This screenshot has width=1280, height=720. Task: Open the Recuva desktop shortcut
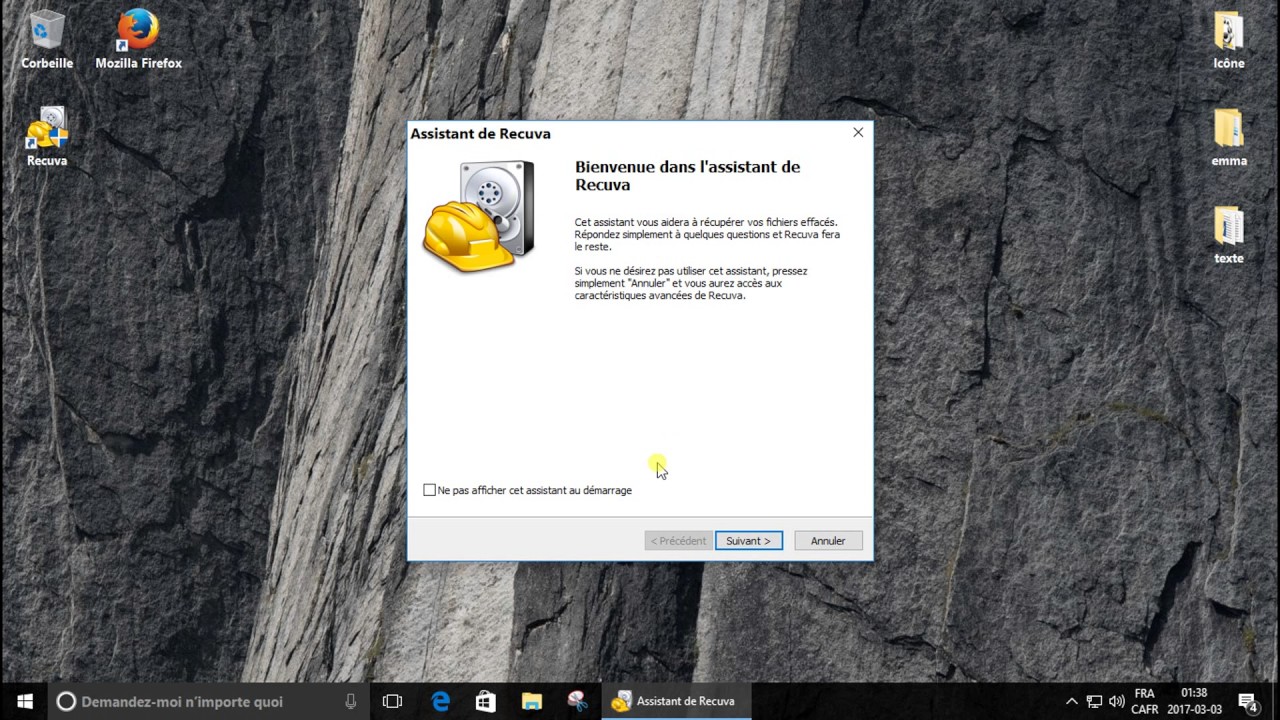[47, 137]
